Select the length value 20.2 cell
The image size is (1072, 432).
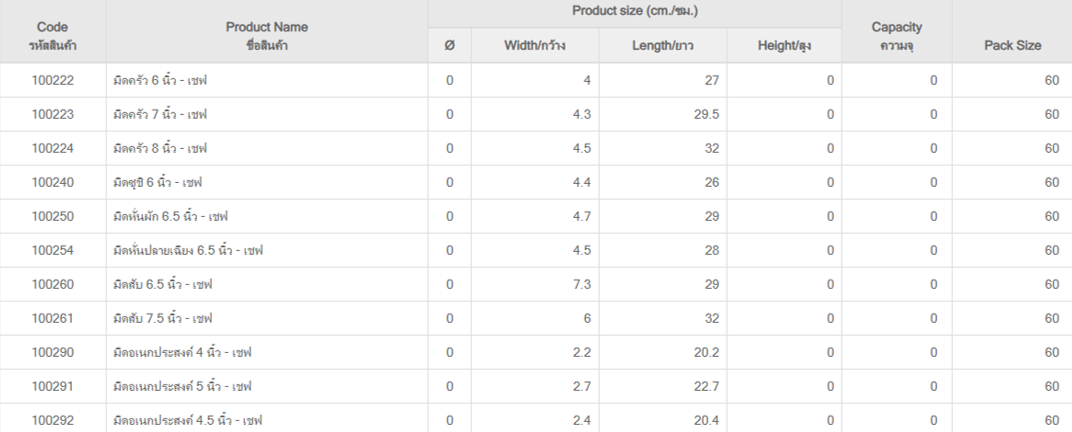pos(662,353)
